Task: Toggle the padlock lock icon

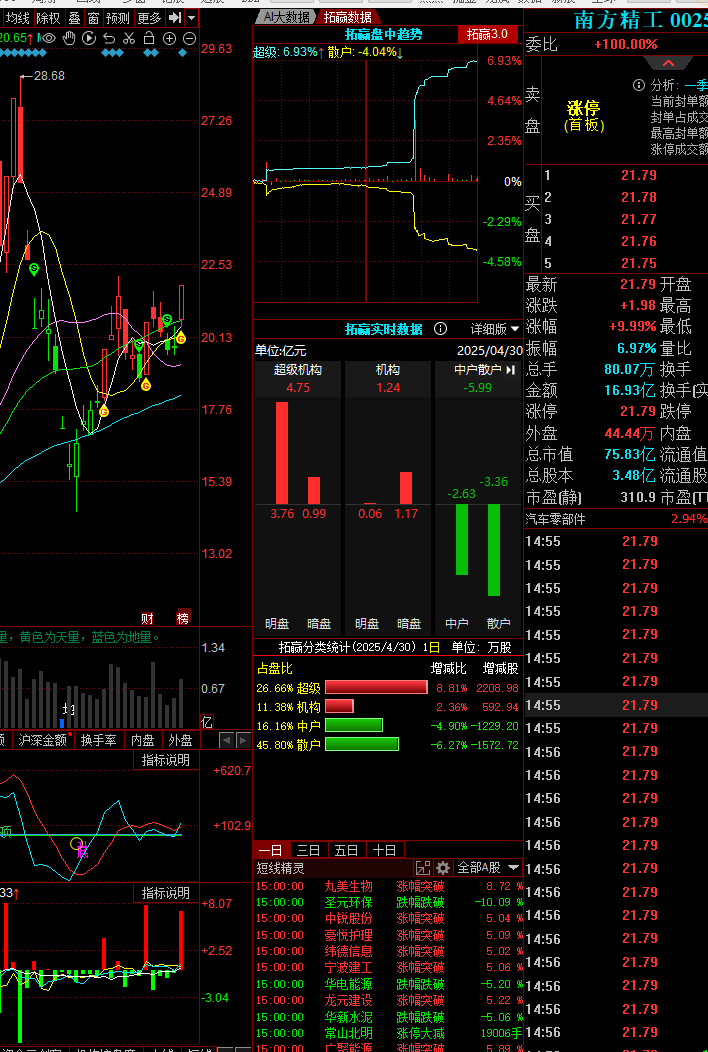Action: click(x=149, y=38)
